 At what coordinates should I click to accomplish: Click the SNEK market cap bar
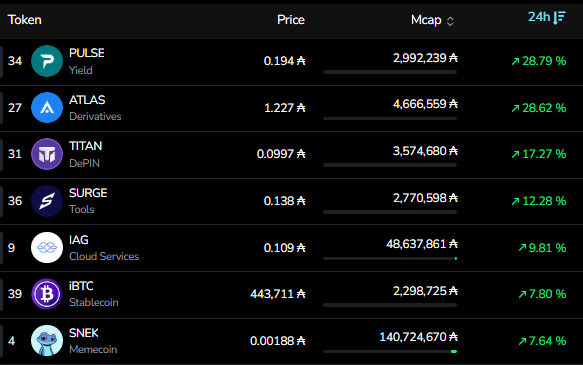point(390,351)
